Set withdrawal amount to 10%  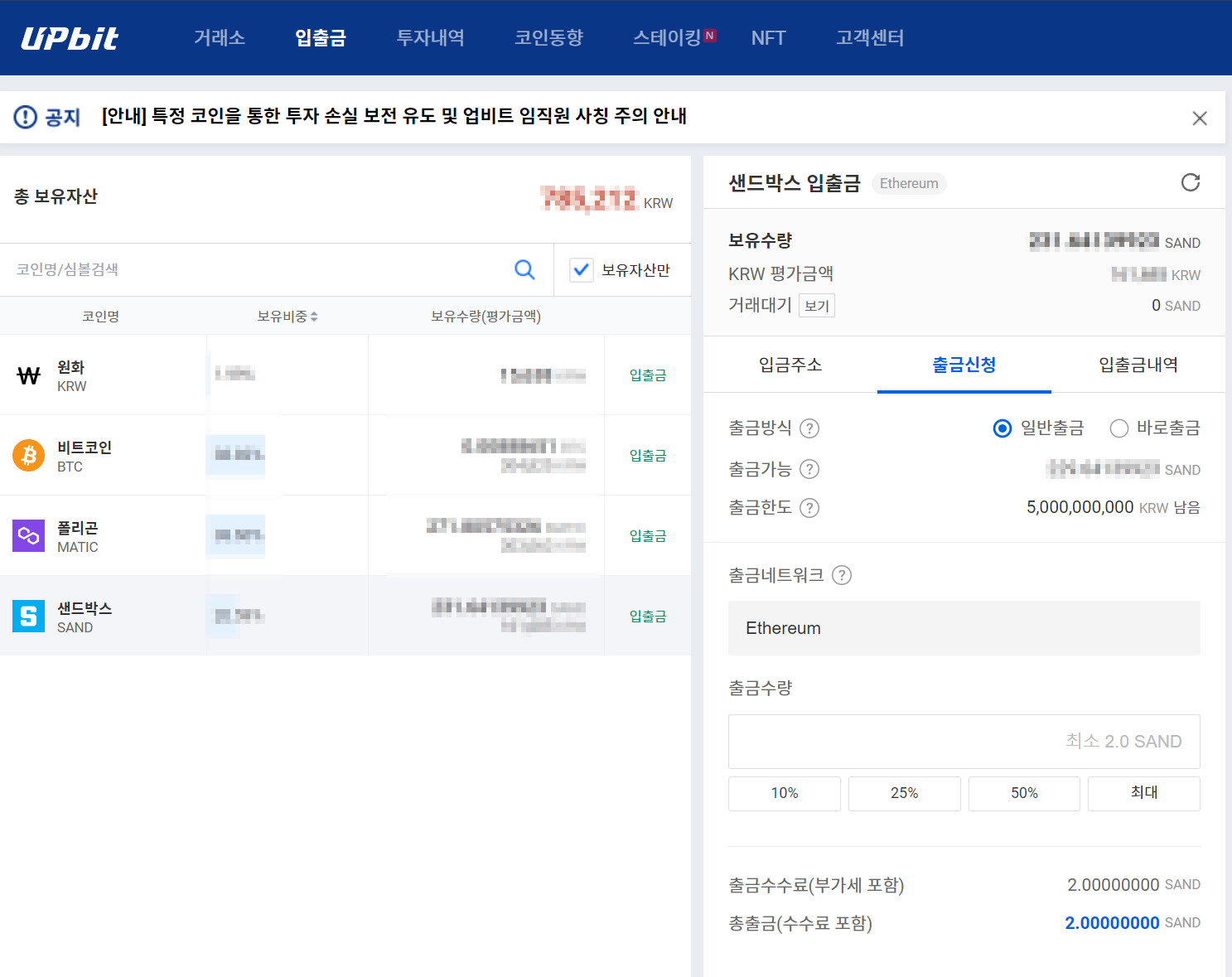coord(785,793)
